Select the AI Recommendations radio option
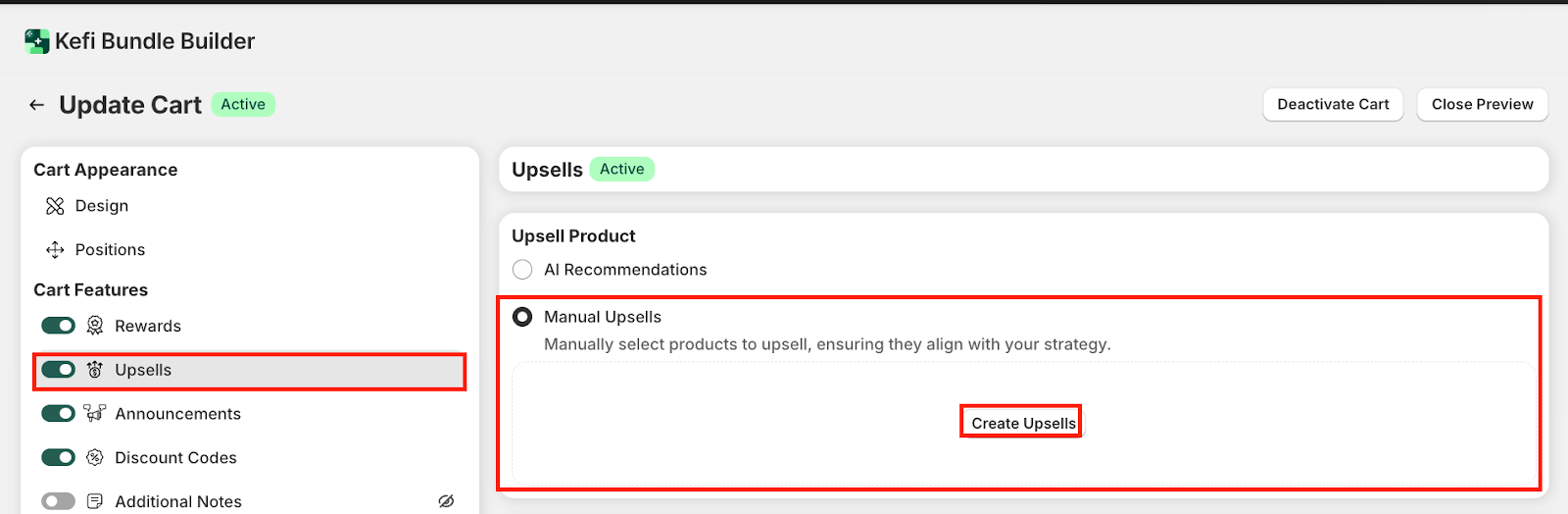This screenshot has width=1568, height=514. (522, 270)
